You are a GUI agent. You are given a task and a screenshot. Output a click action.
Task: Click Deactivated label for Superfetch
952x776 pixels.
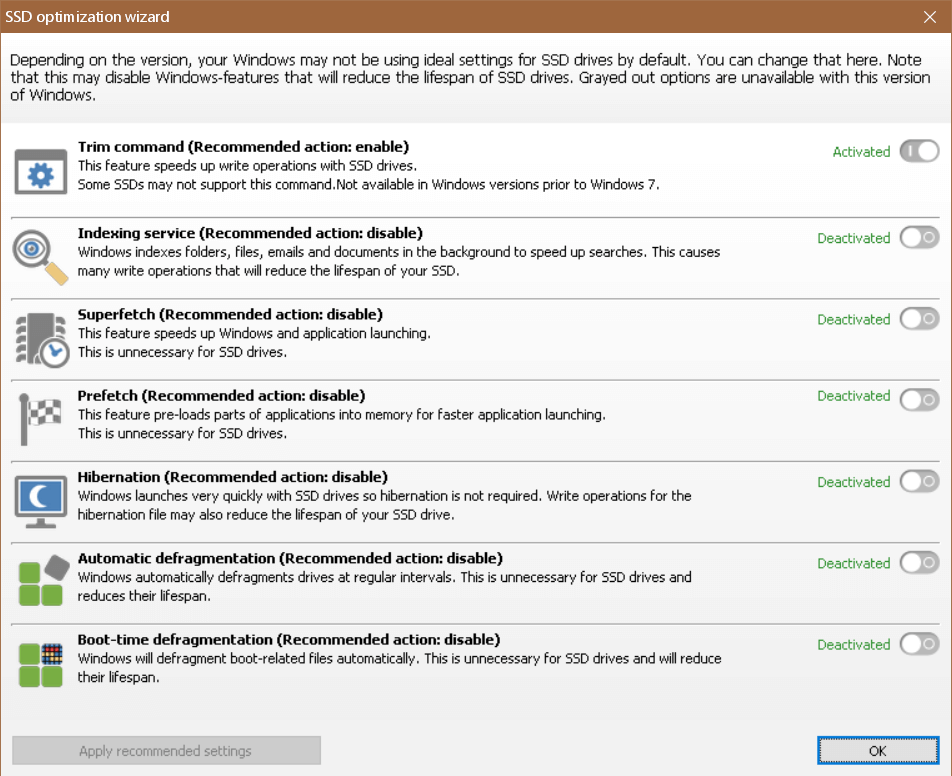click(854, 319)
